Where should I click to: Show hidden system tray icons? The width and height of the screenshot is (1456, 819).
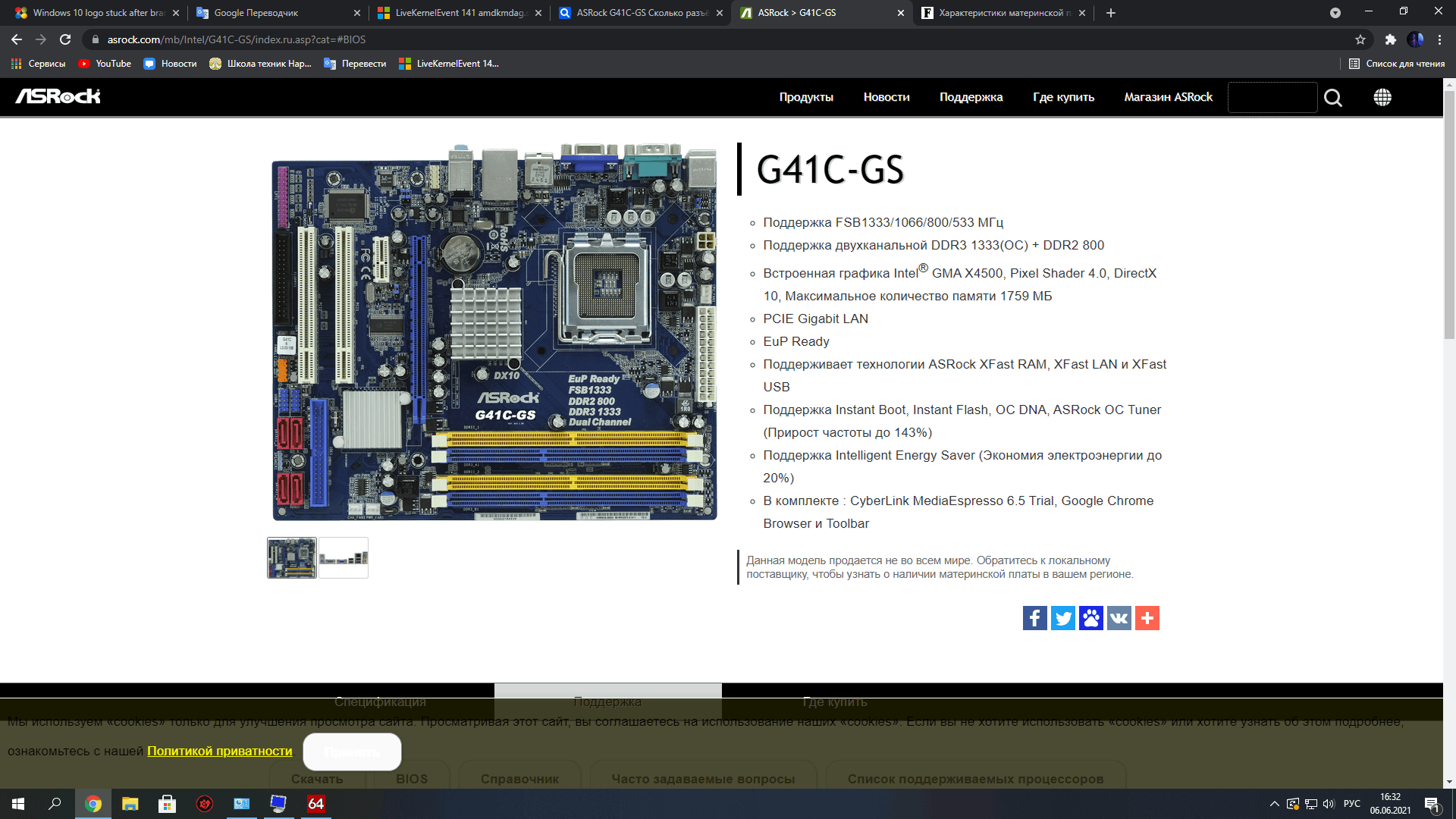tap(1274, 804)
